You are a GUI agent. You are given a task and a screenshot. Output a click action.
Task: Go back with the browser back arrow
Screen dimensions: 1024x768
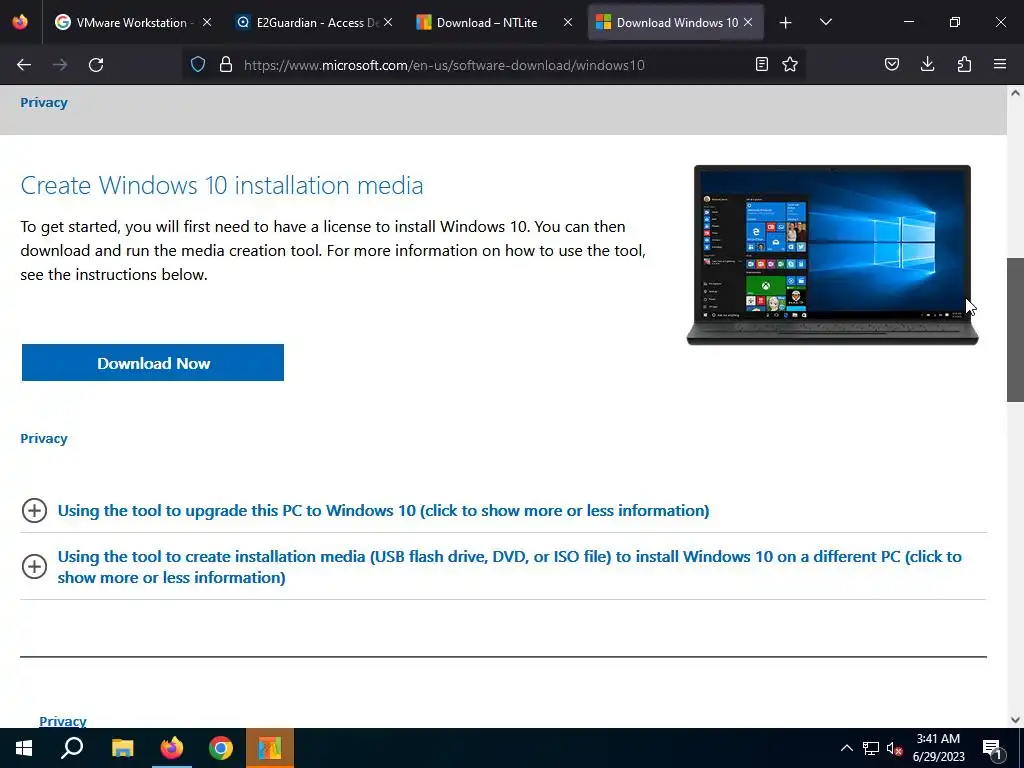point(24,65)
